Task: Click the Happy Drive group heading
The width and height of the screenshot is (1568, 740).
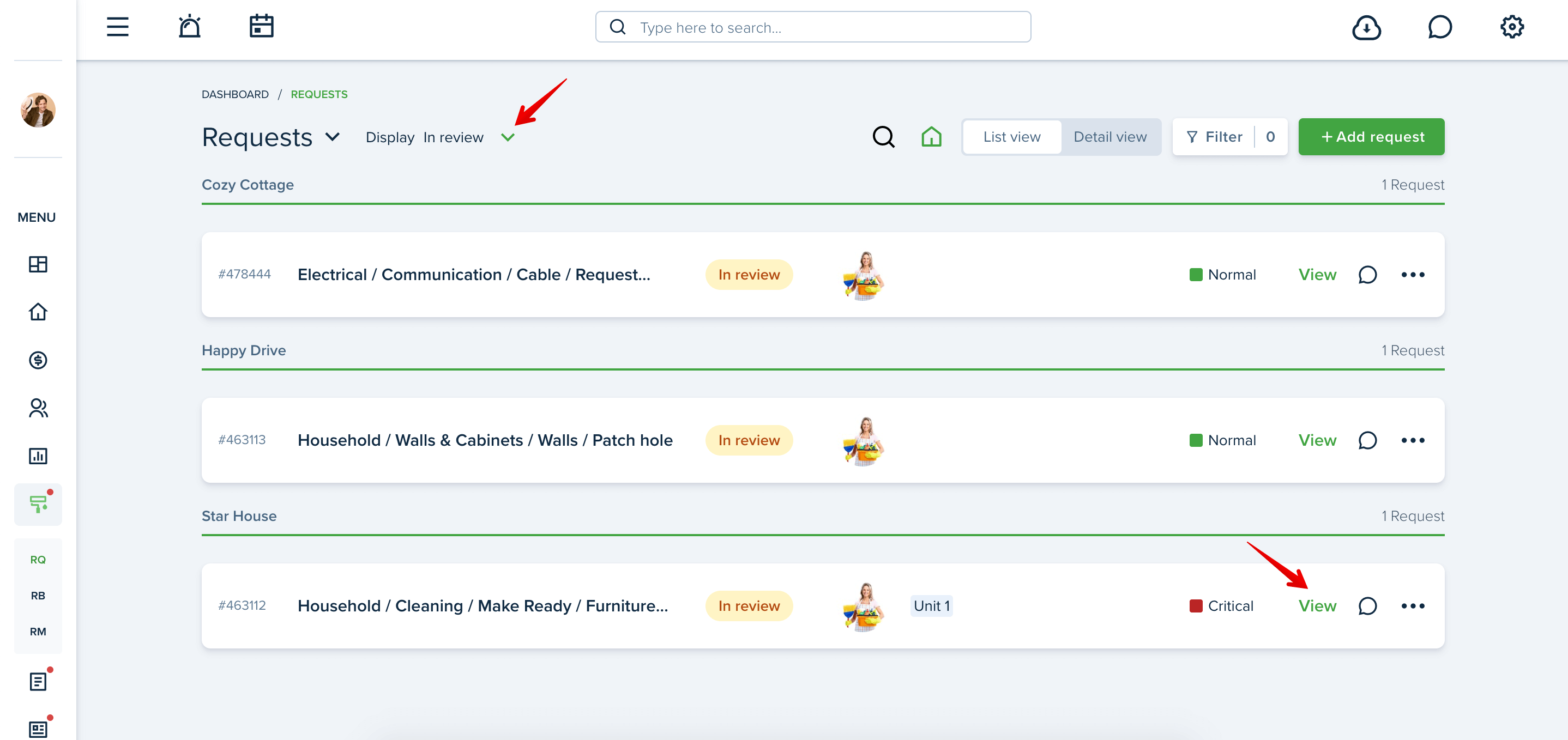Action: [244, 350]
